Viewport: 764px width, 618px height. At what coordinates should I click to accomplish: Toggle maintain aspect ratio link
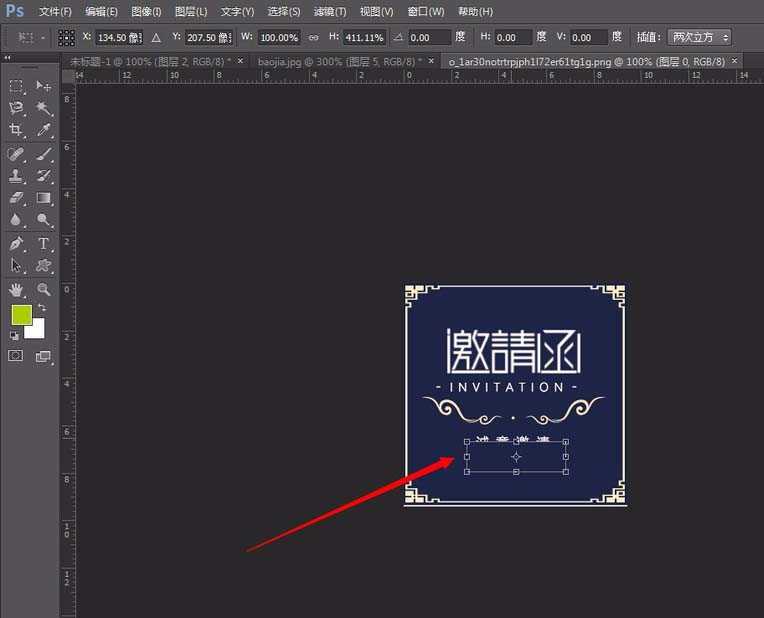tap(313, 37)
